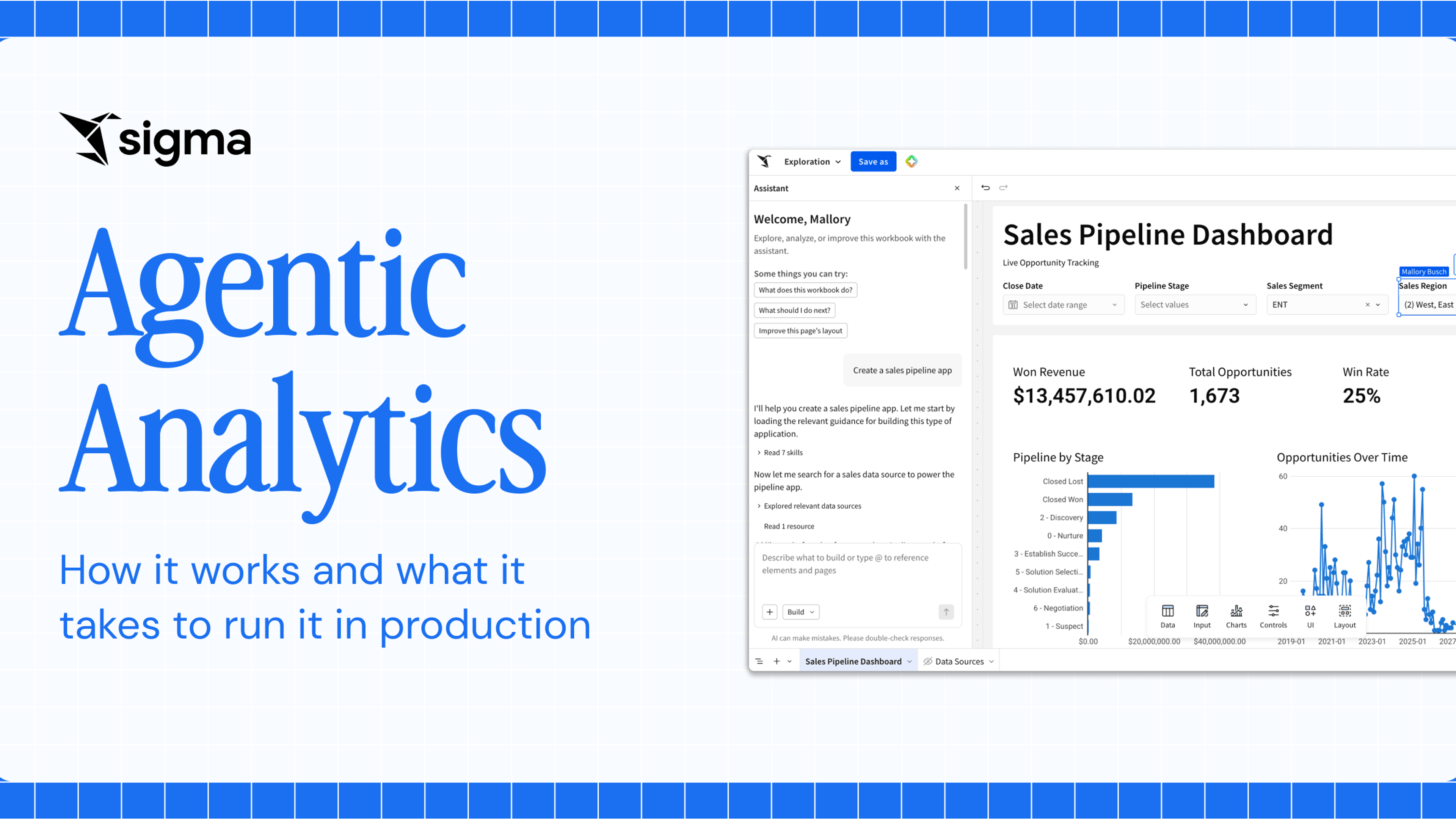The width and height of the screenshot is (1456, 819).
Task: Click the Sigma bird logo in app header
Action: [764, 162]
